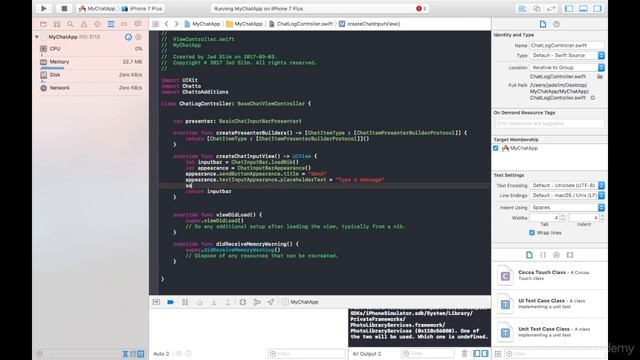Show the Object library
The image size is (640, 360).
[556, 255]
